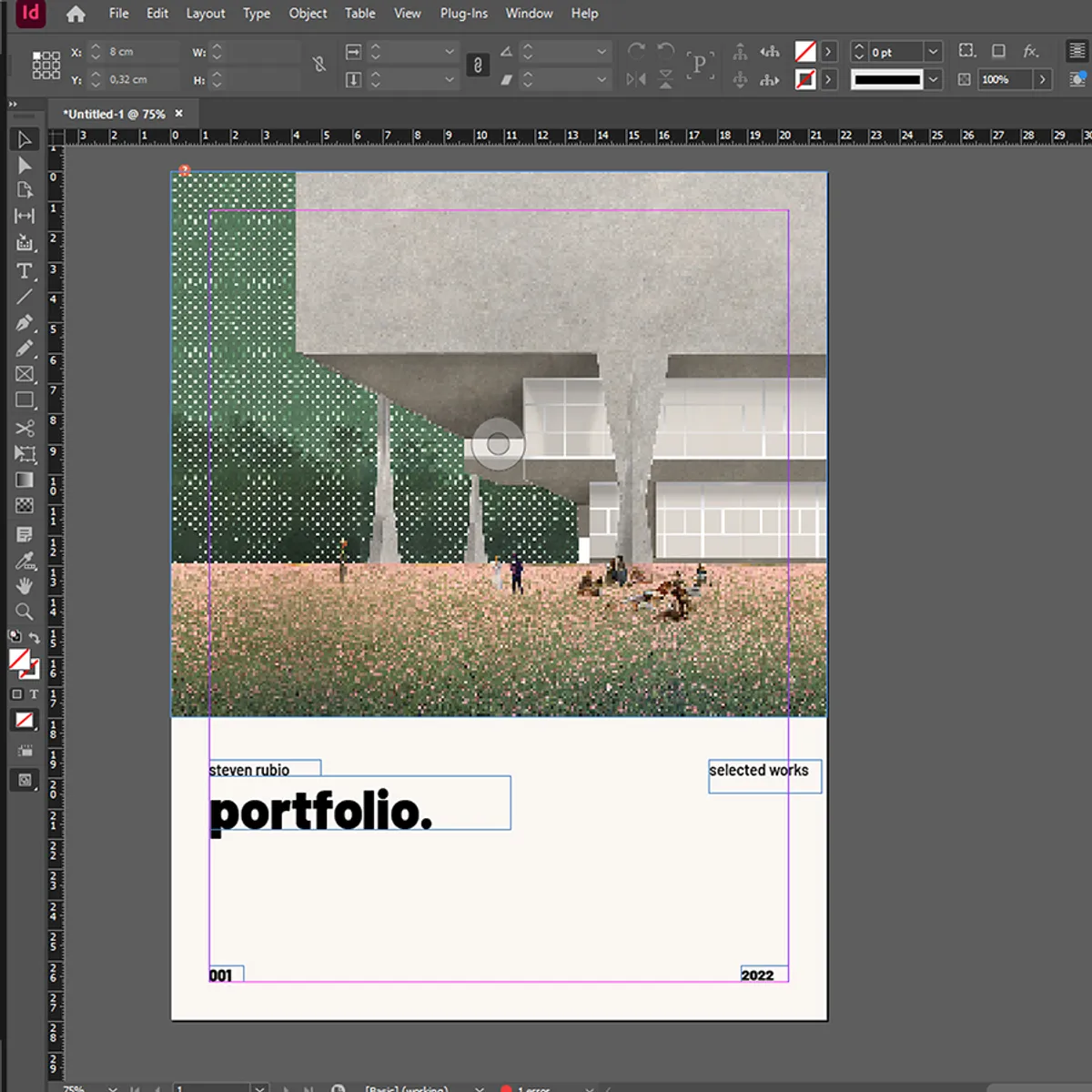
Task: Select the Scissors tool
Action: pyautogui.click(x=25, y=427)
